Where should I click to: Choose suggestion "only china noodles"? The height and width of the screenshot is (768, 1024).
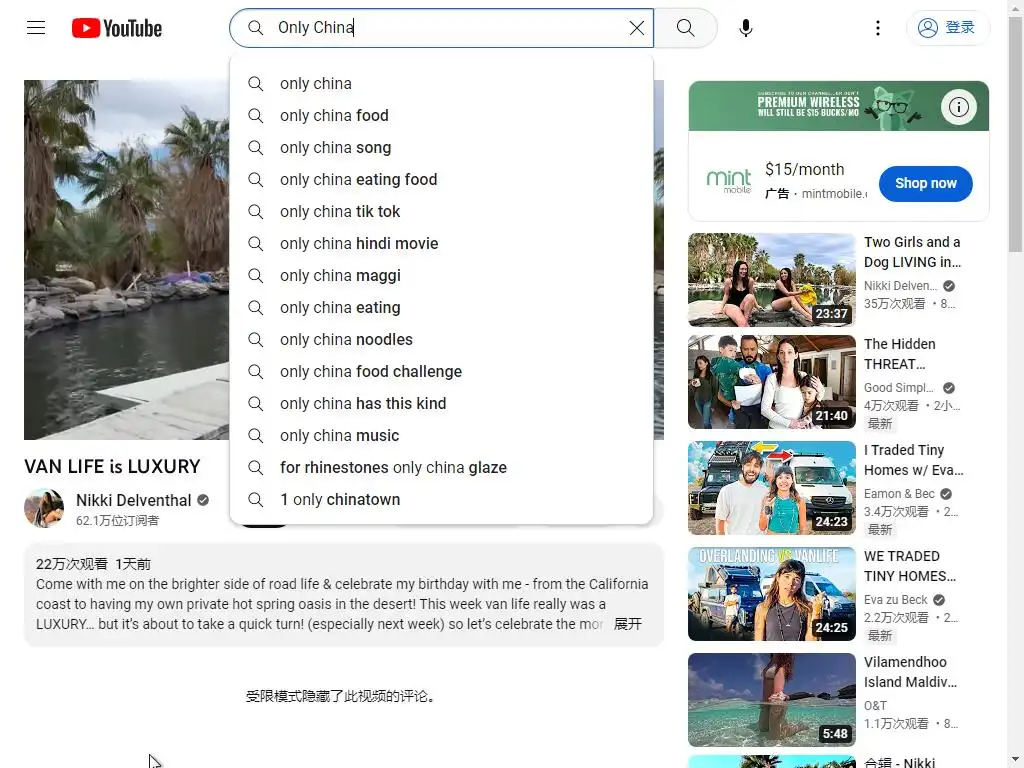441,340
